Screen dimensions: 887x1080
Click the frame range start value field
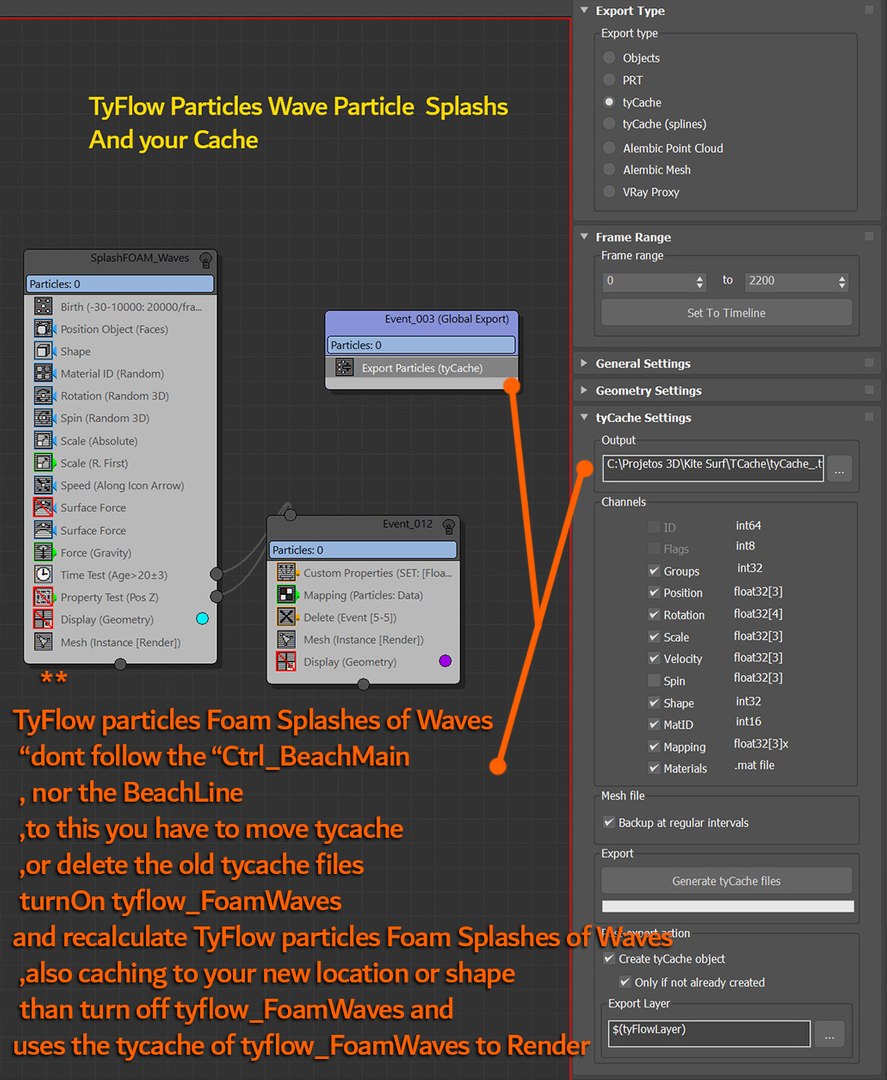click(x=648, y=281)
